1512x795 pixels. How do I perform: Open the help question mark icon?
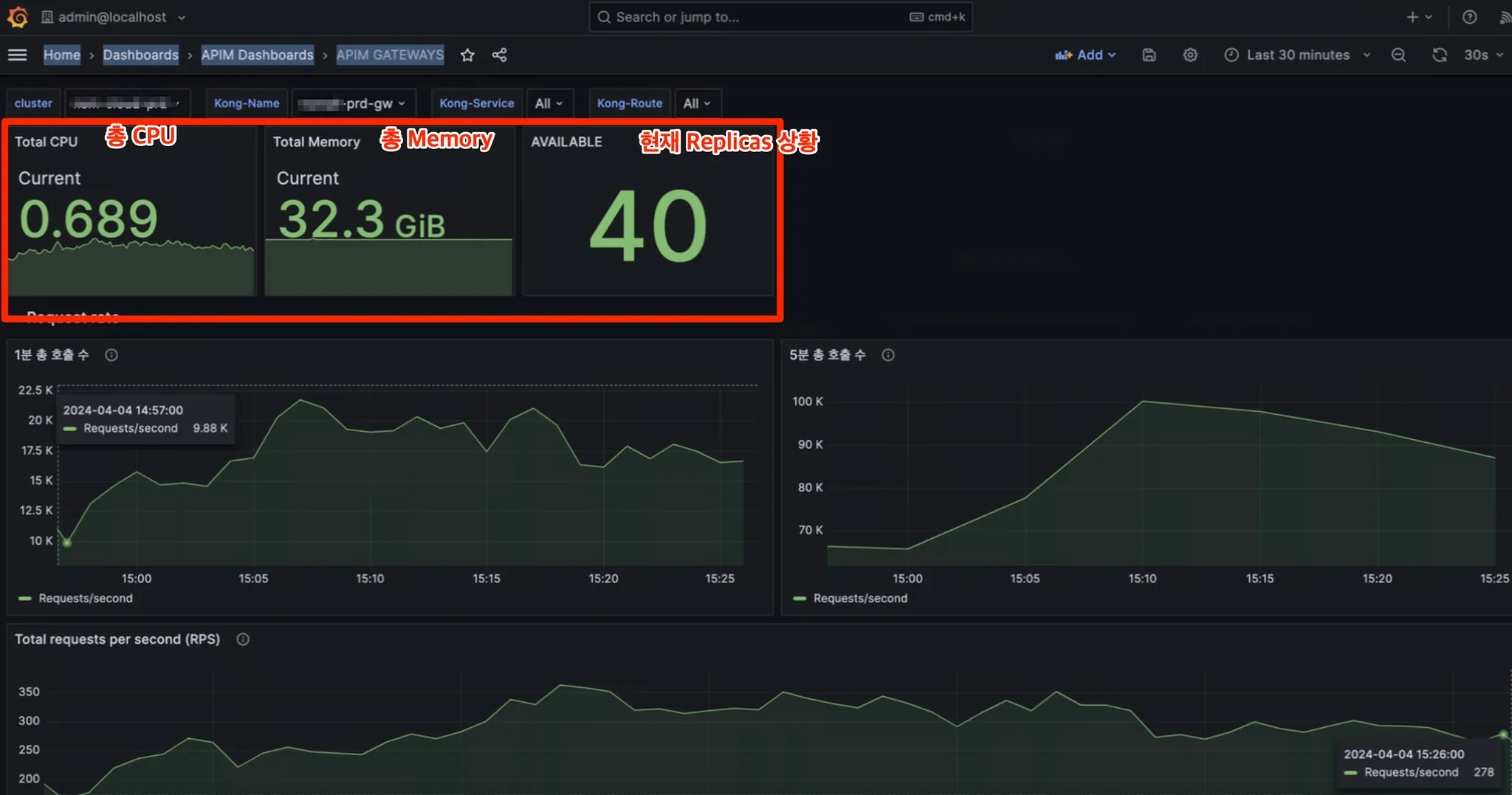click(1469, 17)
